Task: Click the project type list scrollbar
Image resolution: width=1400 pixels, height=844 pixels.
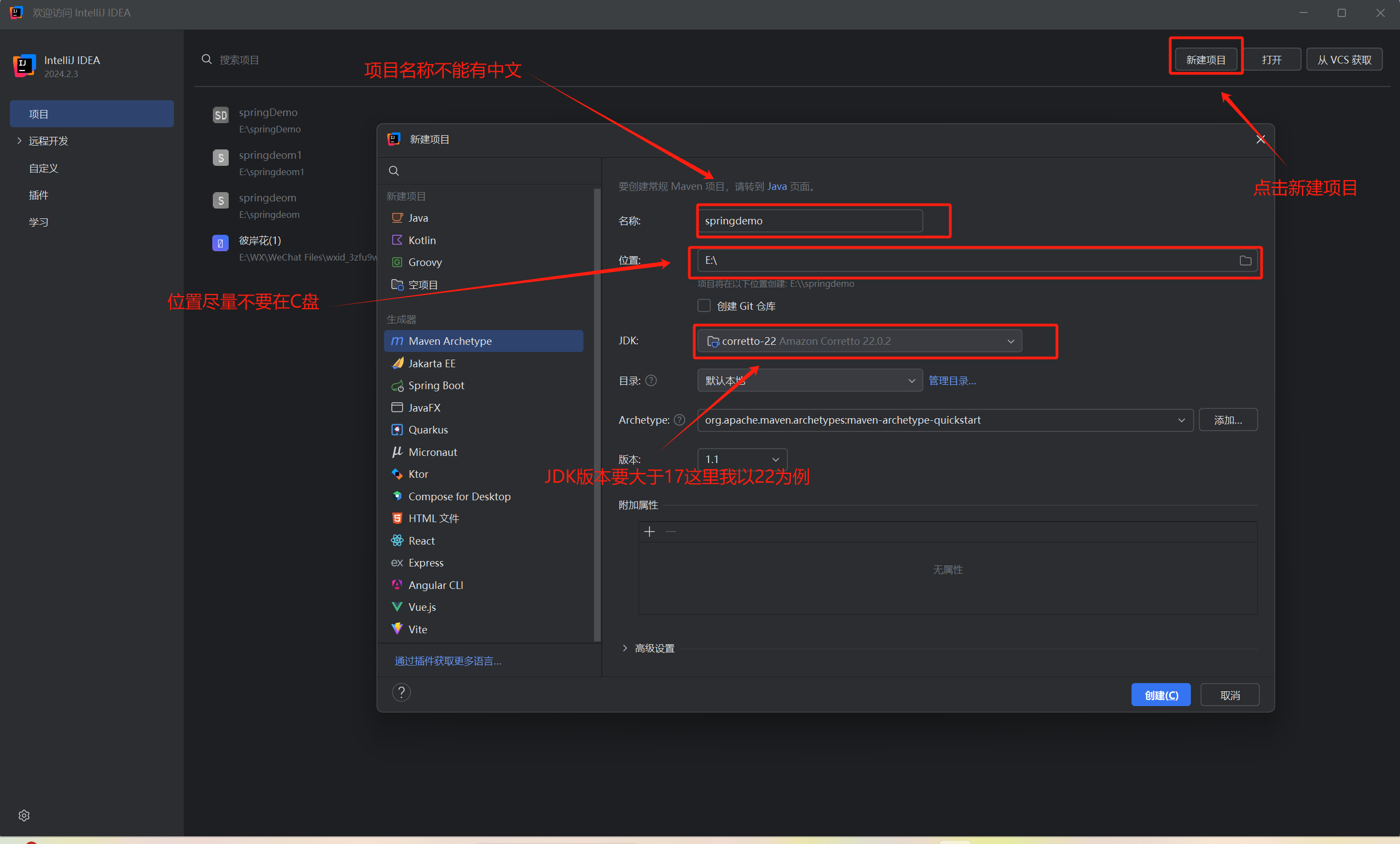Action: click(596, 415)
